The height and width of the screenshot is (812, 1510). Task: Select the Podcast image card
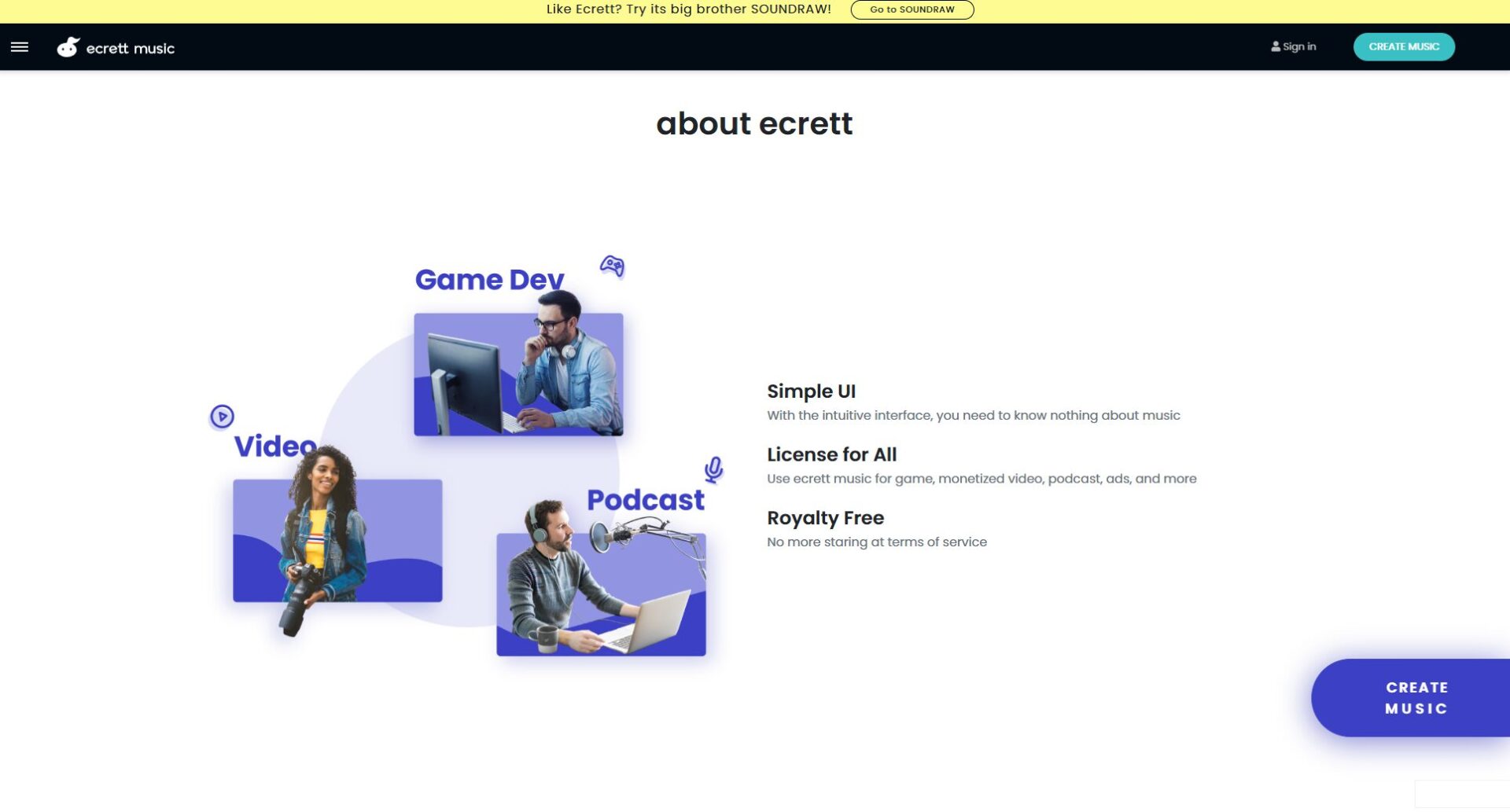click(x=601, y=593)
